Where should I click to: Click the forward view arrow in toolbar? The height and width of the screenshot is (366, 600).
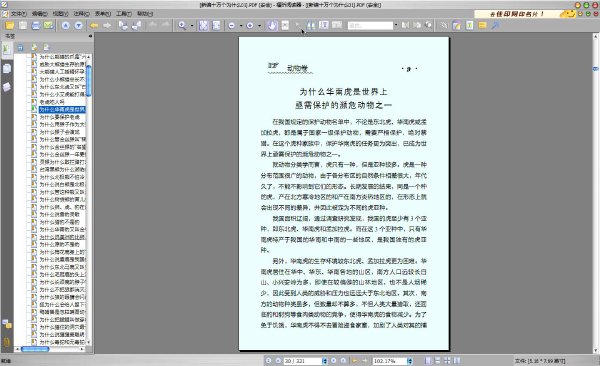(x=107, y=26)
